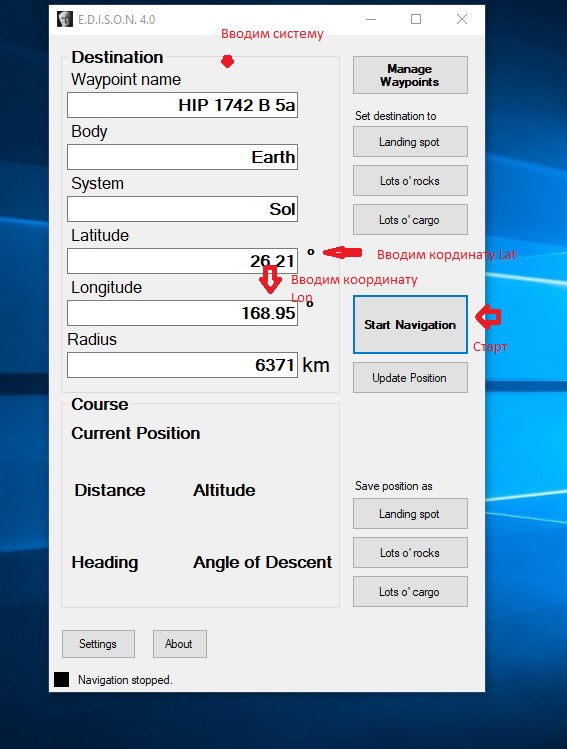The image size is (567, 749).
Task: Select the Body field containing Earth
Action: tap(182, 157)
